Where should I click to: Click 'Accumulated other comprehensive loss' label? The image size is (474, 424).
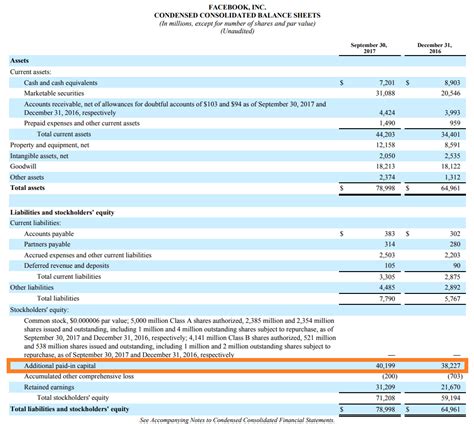[x=79, y=376]
